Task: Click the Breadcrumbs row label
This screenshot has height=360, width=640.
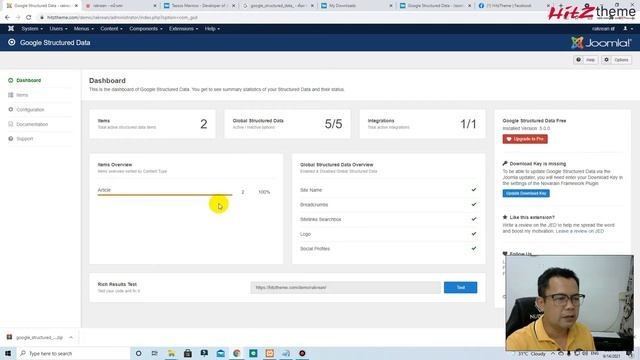Action: (314, 205)
